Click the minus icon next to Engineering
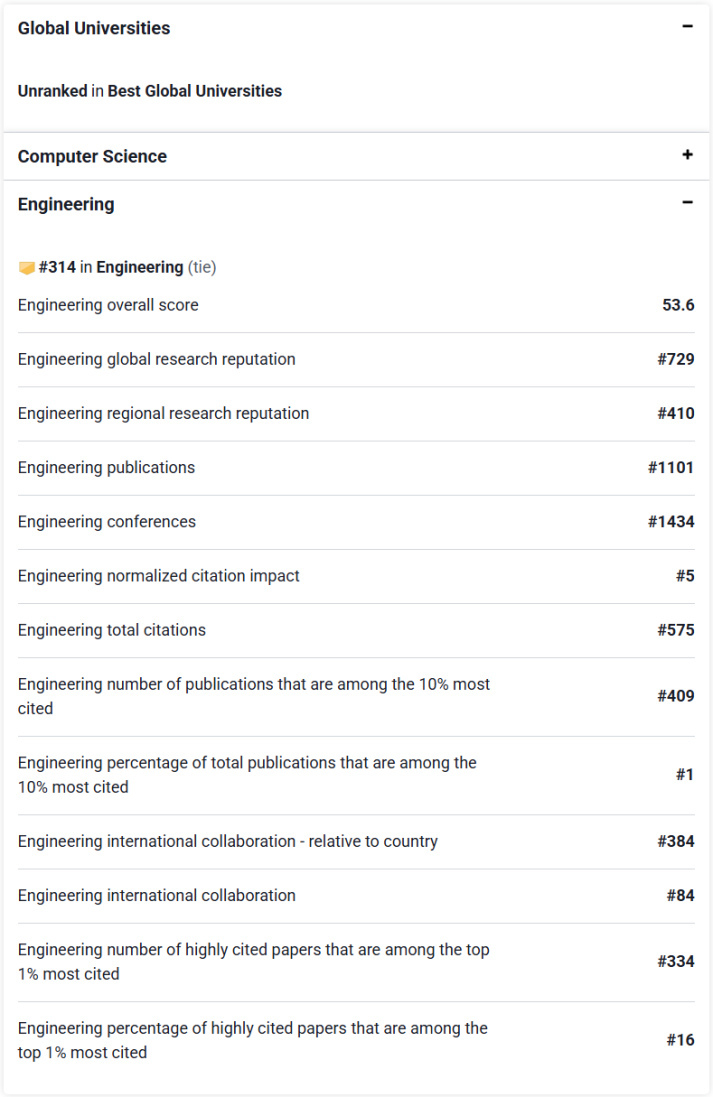Screen dimensions: 713x1097 687,202
